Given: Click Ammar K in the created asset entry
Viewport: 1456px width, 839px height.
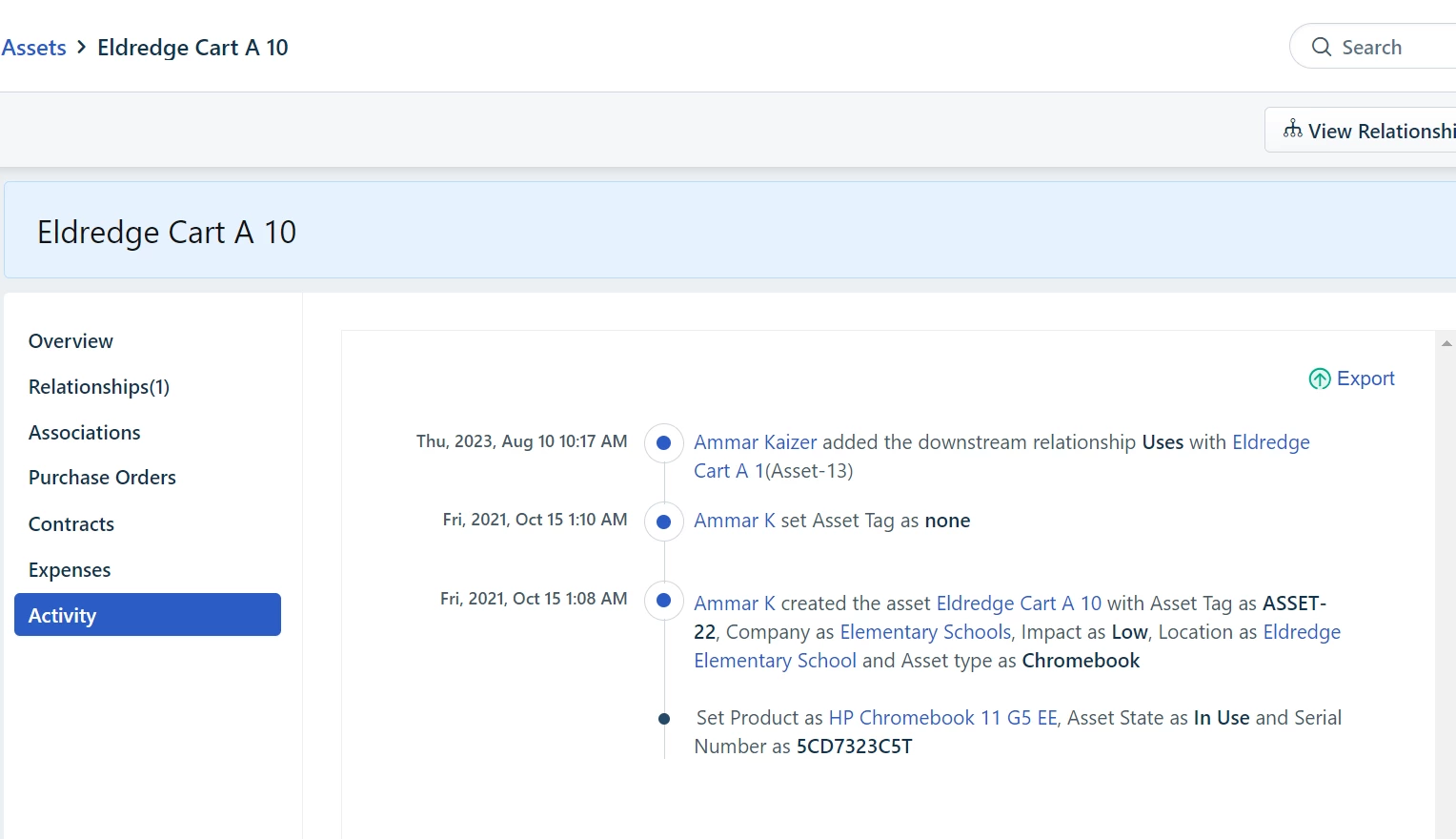Looking at the screenshot, I should 735,604.
